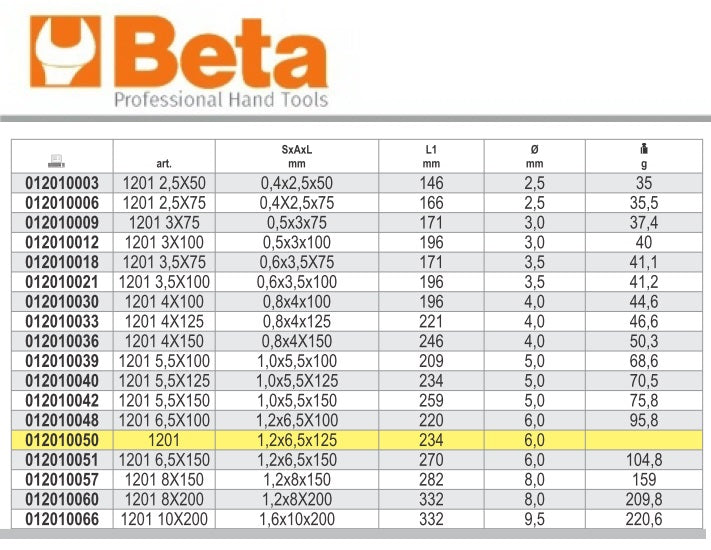Click the weight icon in table header
Image resolution: width=711 pixels, height=550 pixels.
pos(643,149)
